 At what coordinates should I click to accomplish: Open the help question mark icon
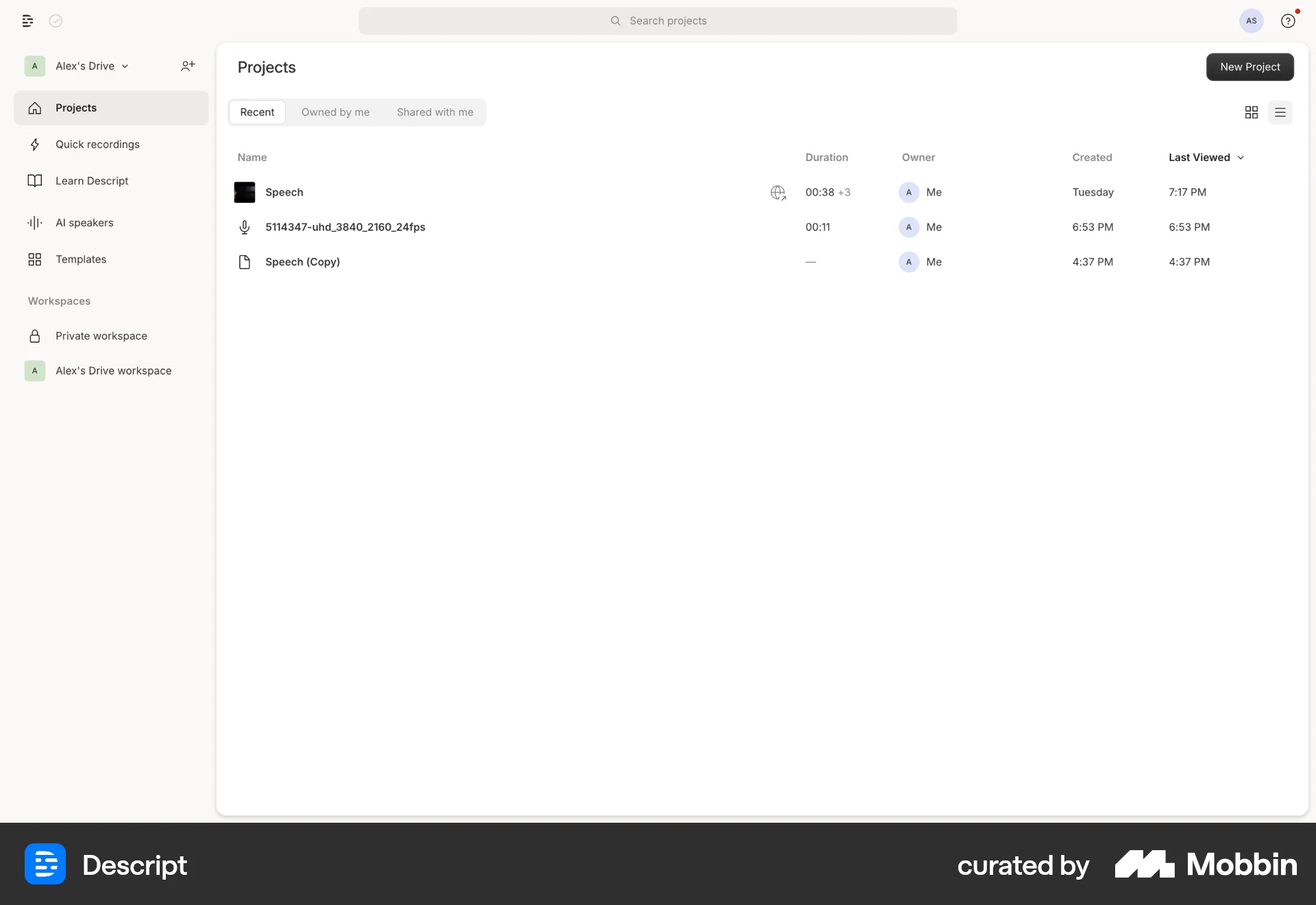click(x=1289, y=21)
